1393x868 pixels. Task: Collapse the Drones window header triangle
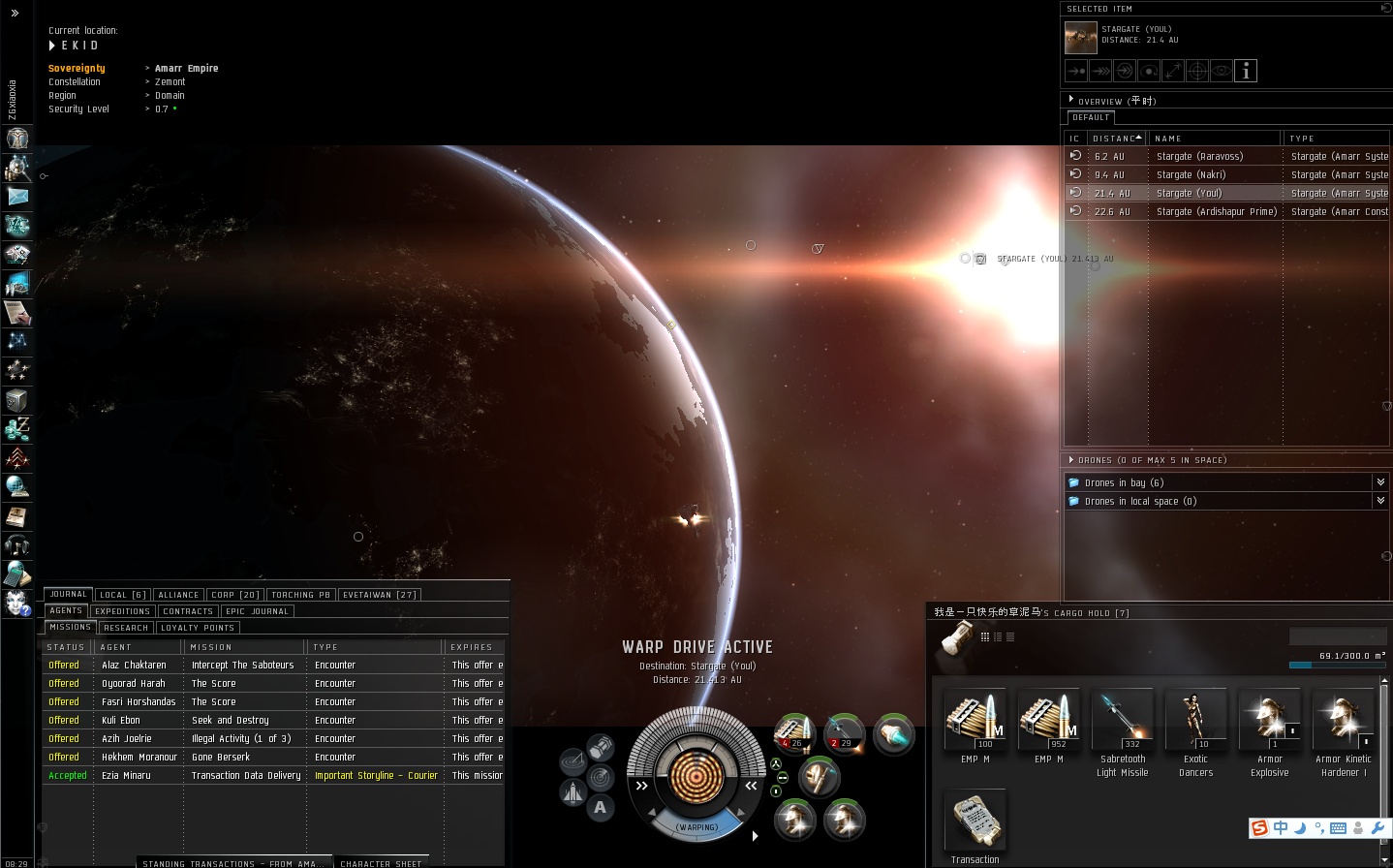1070,460
